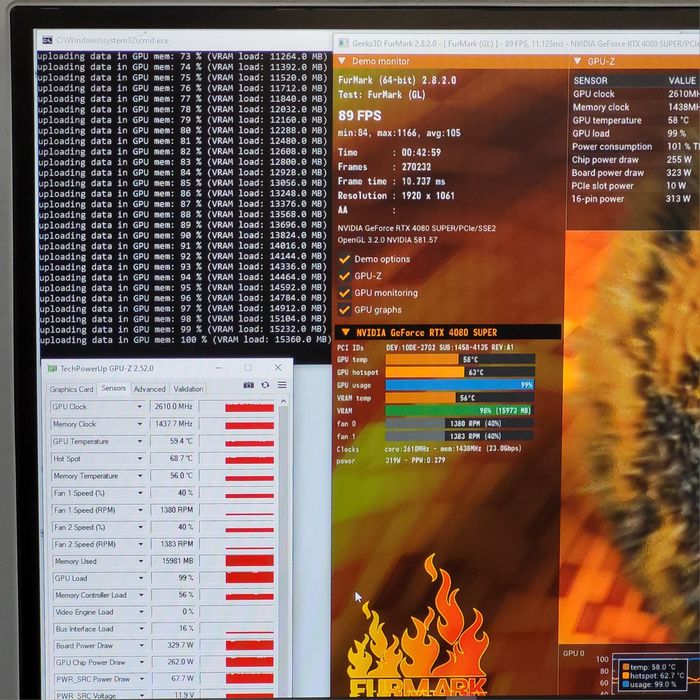Open the Hot Spot sensor dropdown
Screen dimensions: 700x700
(x=140, y=458)
